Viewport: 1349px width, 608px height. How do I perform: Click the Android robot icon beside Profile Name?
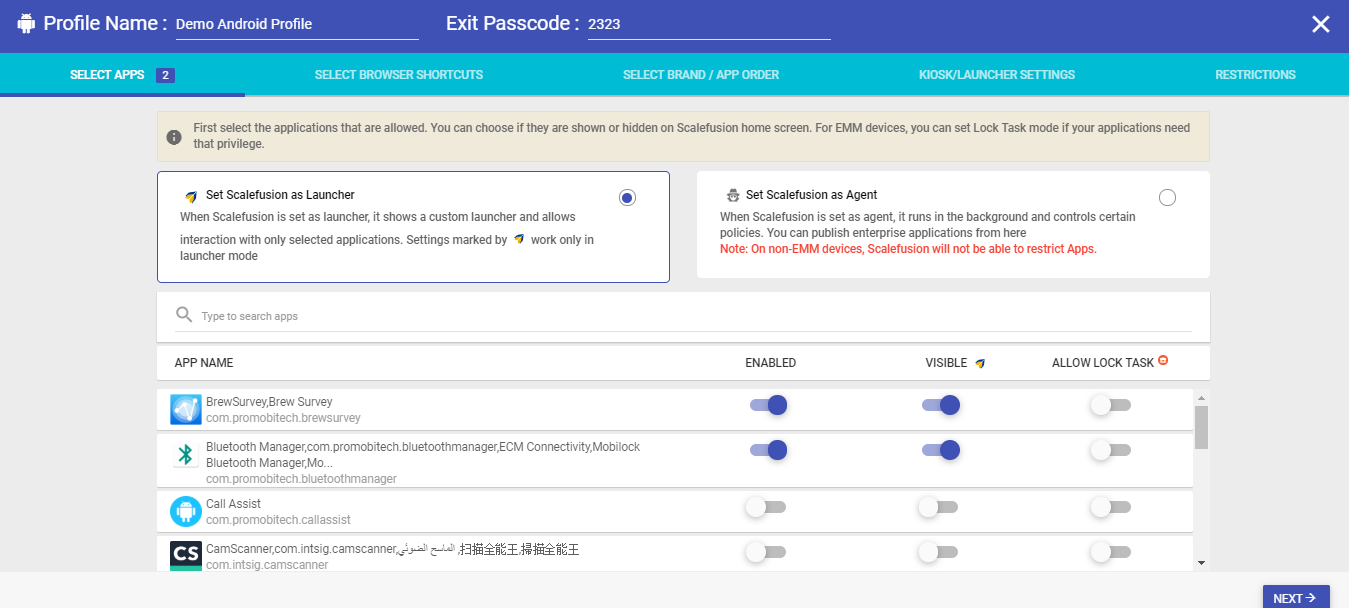26,22
